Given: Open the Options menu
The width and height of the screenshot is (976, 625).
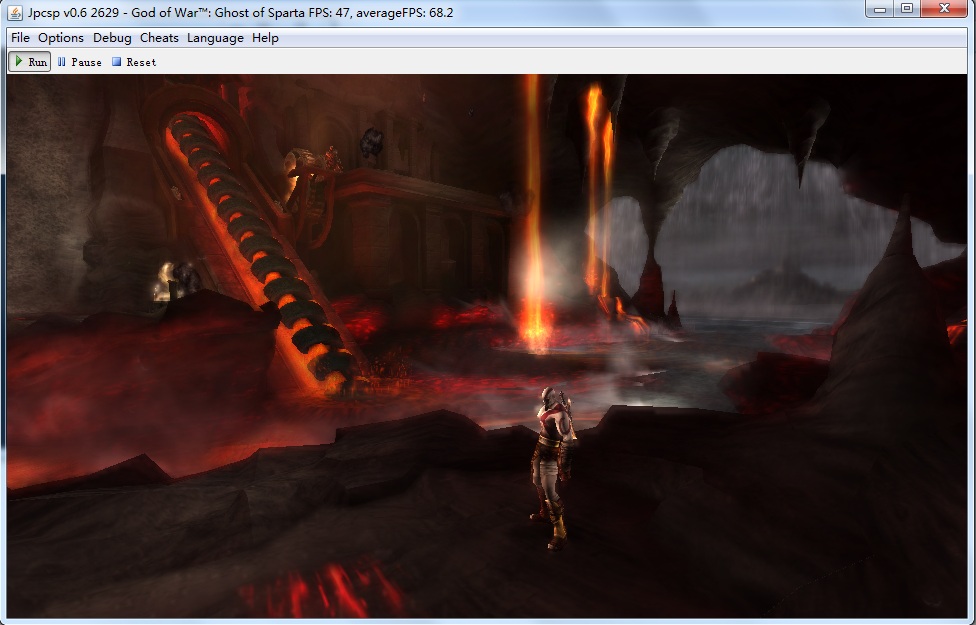Looking at the screenshot, I should tap(61, 38).
